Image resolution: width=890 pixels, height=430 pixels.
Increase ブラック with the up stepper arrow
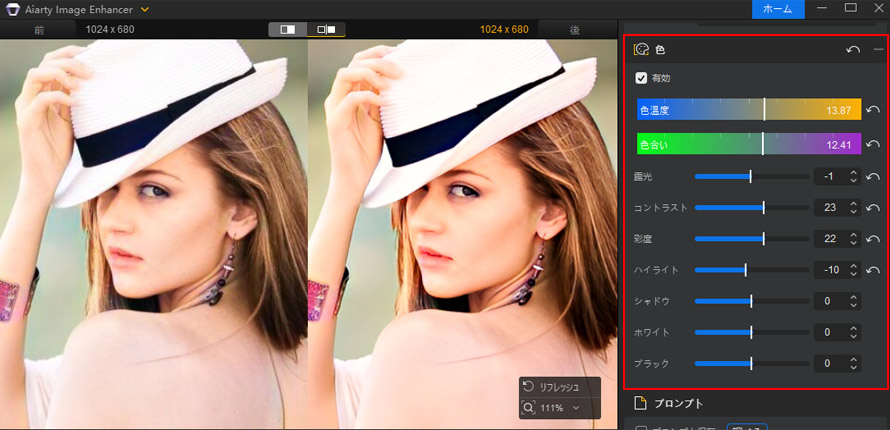click(x=854, y=359)
